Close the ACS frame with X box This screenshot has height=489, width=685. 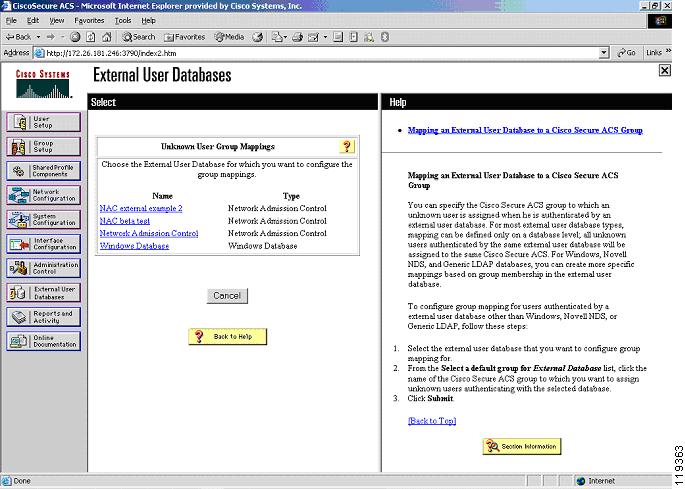[x=664, y=70]
